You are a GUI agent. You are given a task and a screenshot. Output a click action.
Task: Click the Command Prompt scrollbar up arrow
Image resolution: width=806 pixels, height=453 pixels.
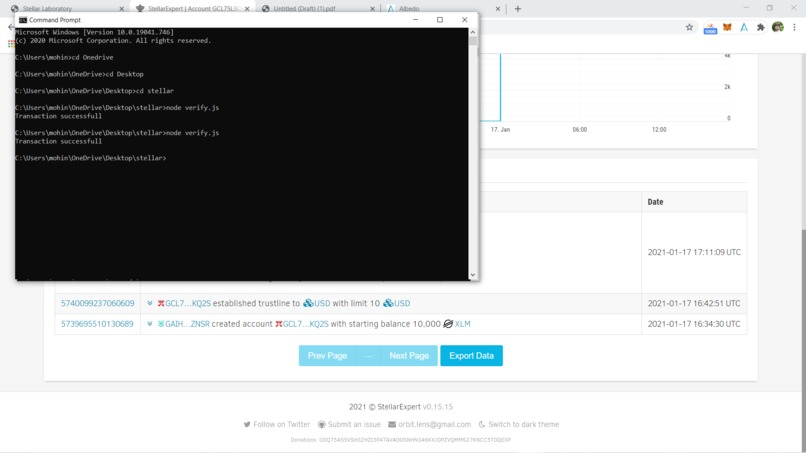click(x=473, y=32)
